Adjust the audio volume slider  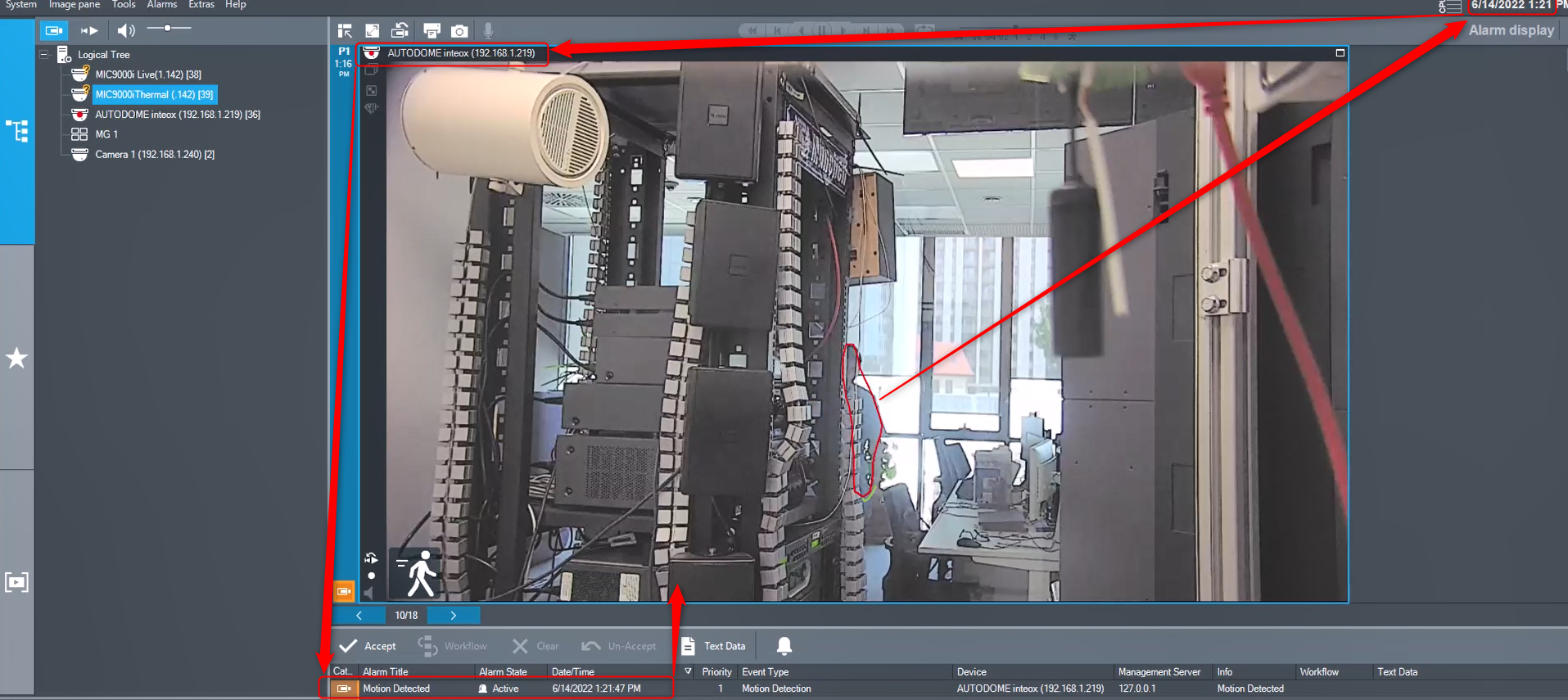(x=169, y=29)
